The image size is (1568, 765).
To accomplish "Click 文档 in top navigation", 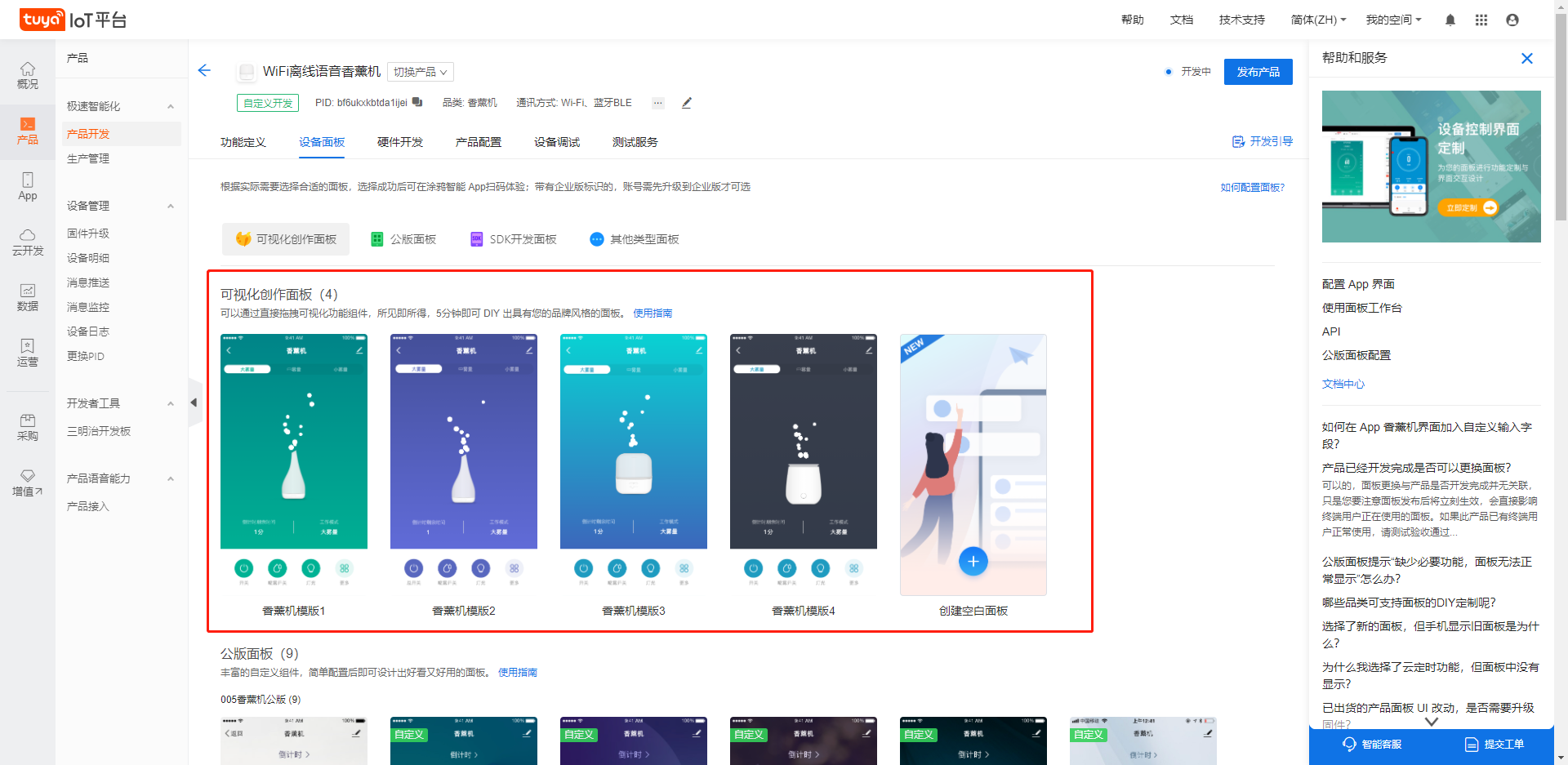I will click(1181, 20).
